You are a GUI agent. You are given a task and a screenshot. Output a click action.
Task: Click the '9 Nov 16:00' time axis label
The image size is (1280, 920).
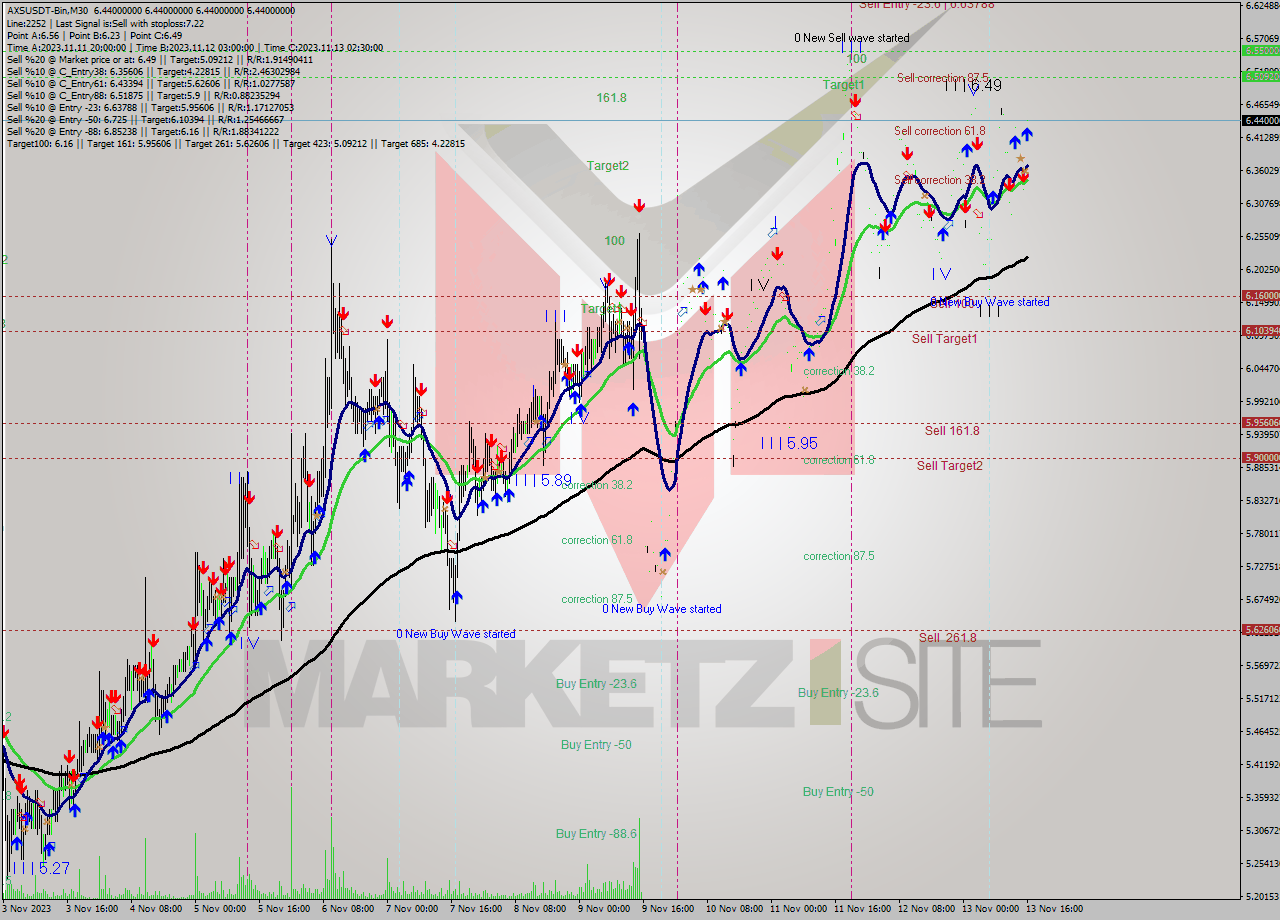pos(668,909)
